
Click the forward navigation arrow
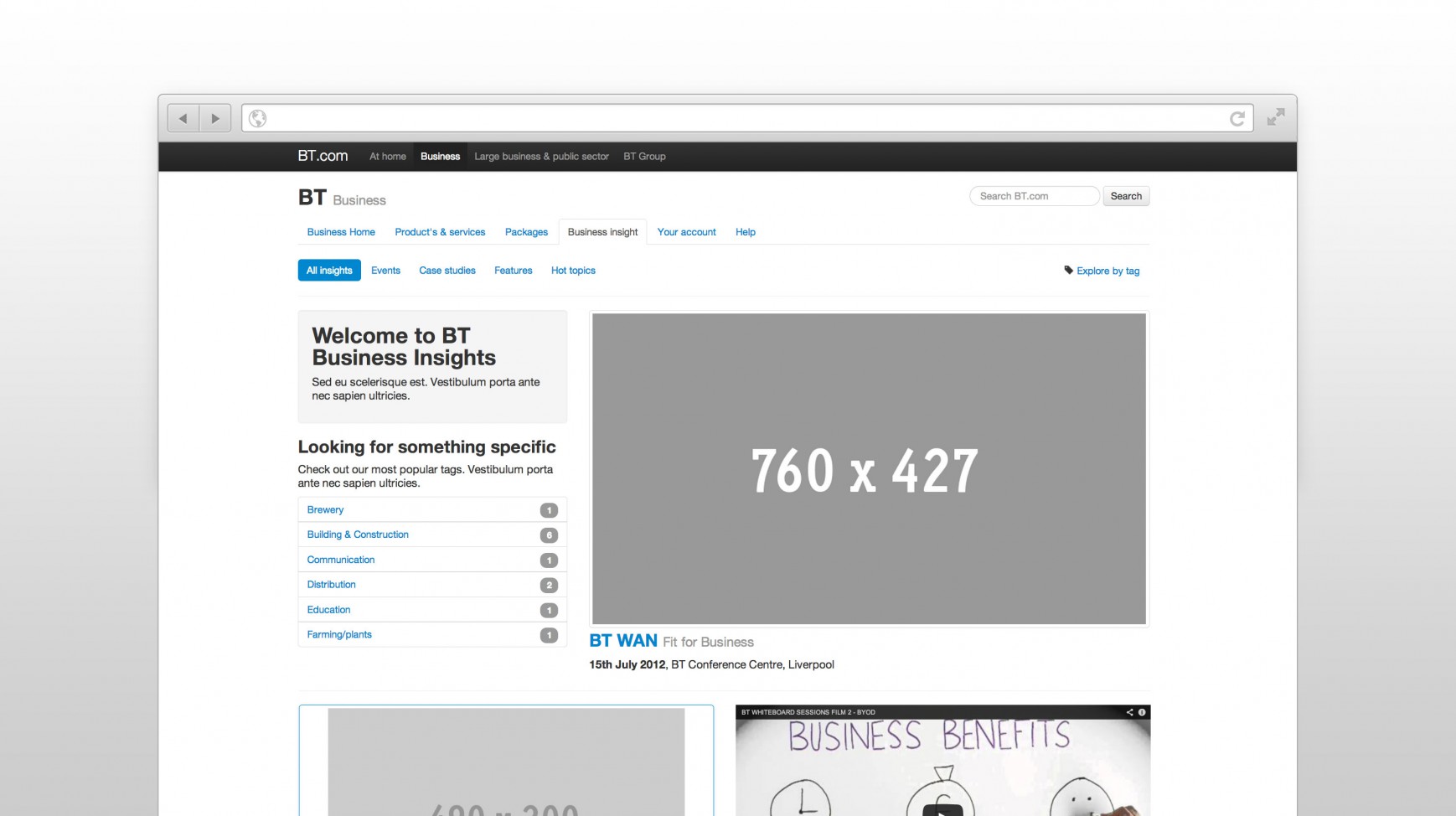(x=215, y=118)
